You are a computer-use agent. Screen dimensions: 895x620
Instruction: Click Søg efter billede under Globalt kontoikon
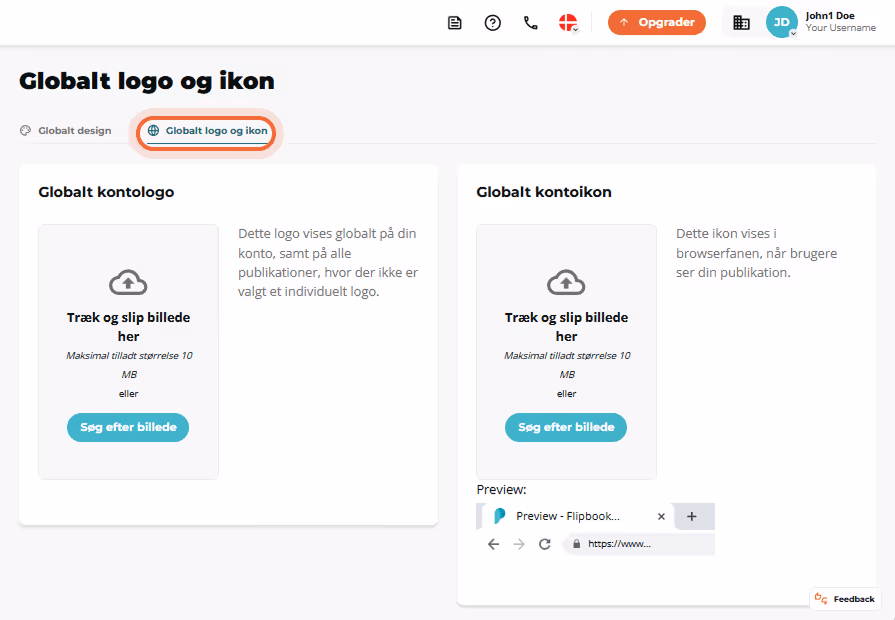[566, 427]
